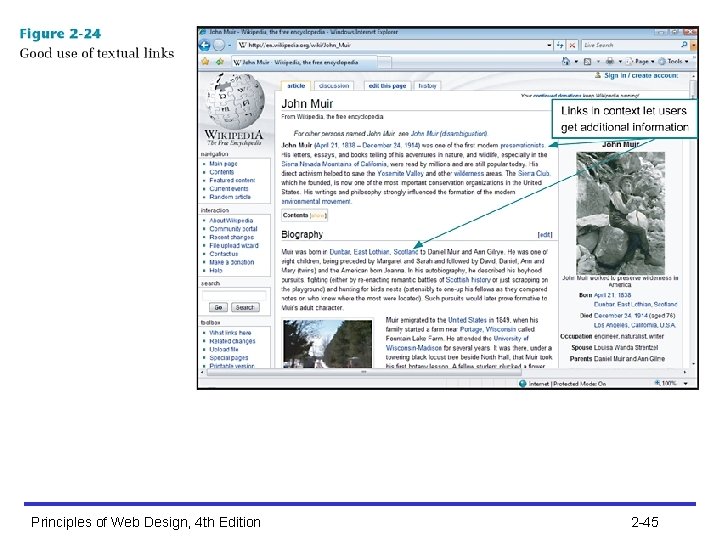
Task: Click the Go button under search
Action: (x=218, y=307)
